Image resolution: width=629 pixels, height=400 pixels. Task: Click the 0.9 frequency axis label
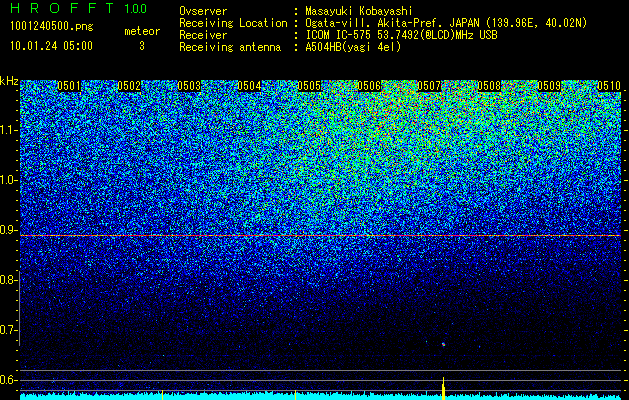click(8, 230)
